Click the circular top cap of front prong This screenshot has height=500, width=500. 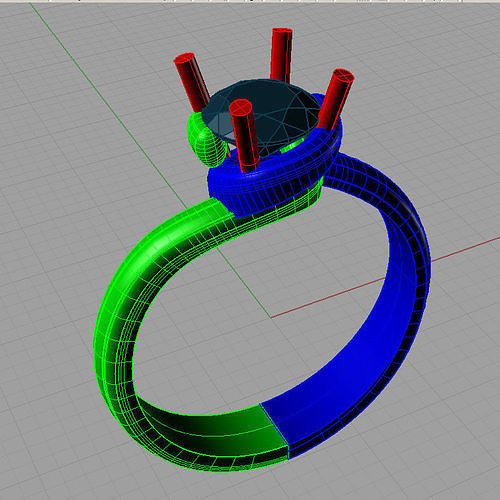[240, 107]
